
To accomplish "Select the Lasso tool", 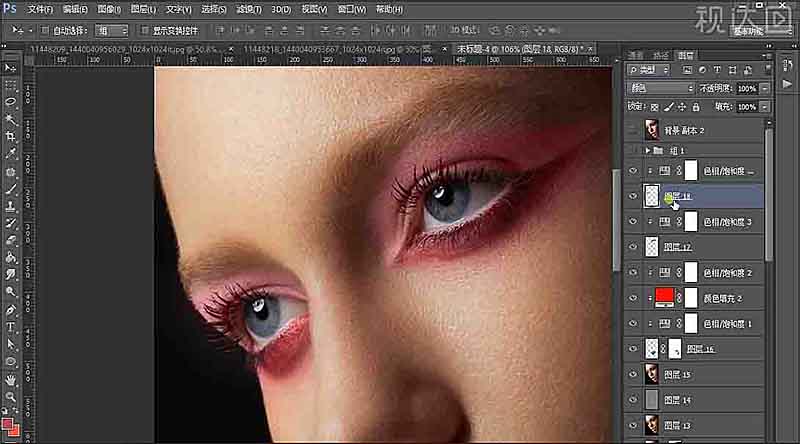I will click(10, 102).
